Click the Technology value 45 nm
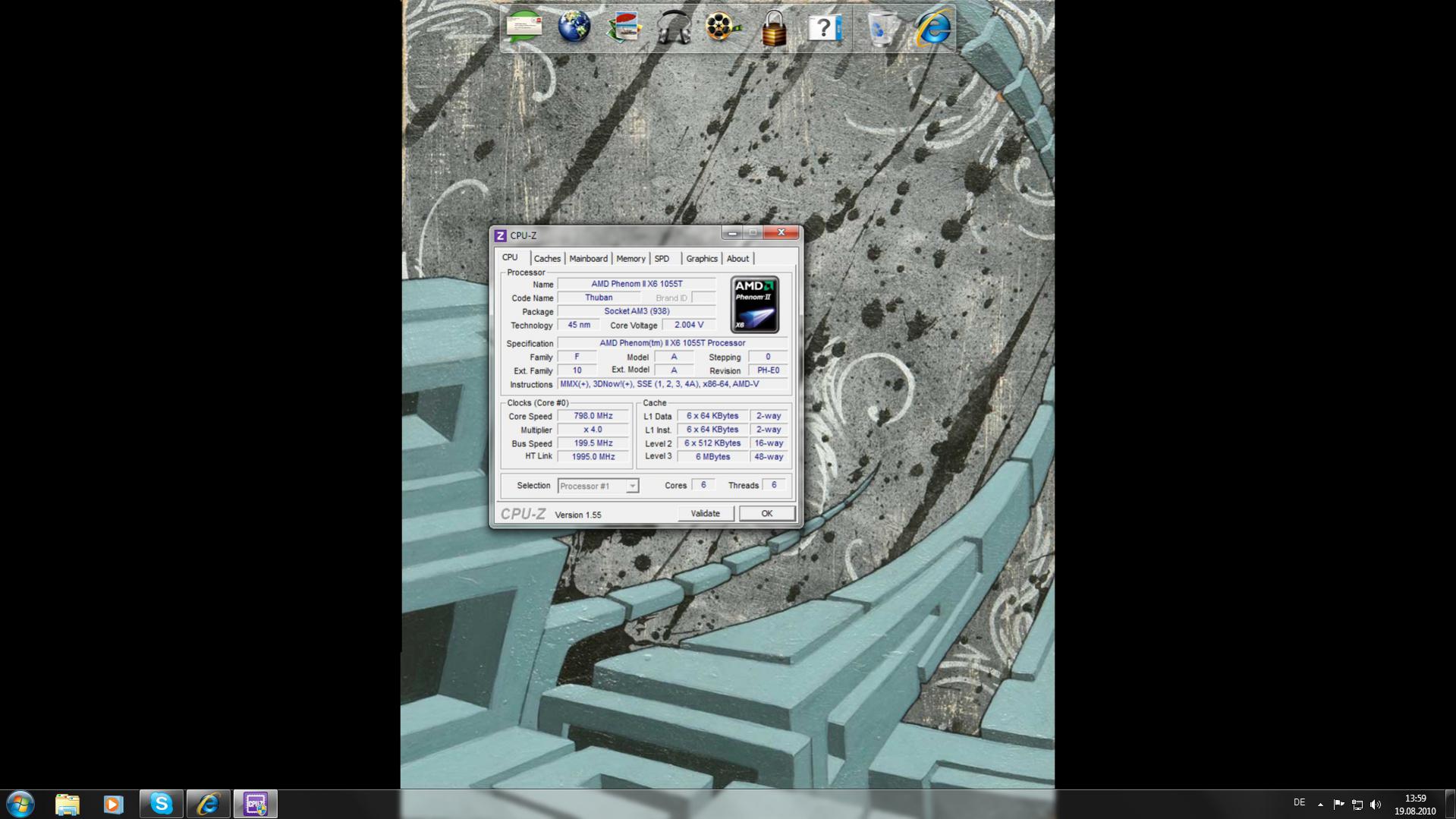The height and width of the screenshot is (819, 1456). coord(579,325)
